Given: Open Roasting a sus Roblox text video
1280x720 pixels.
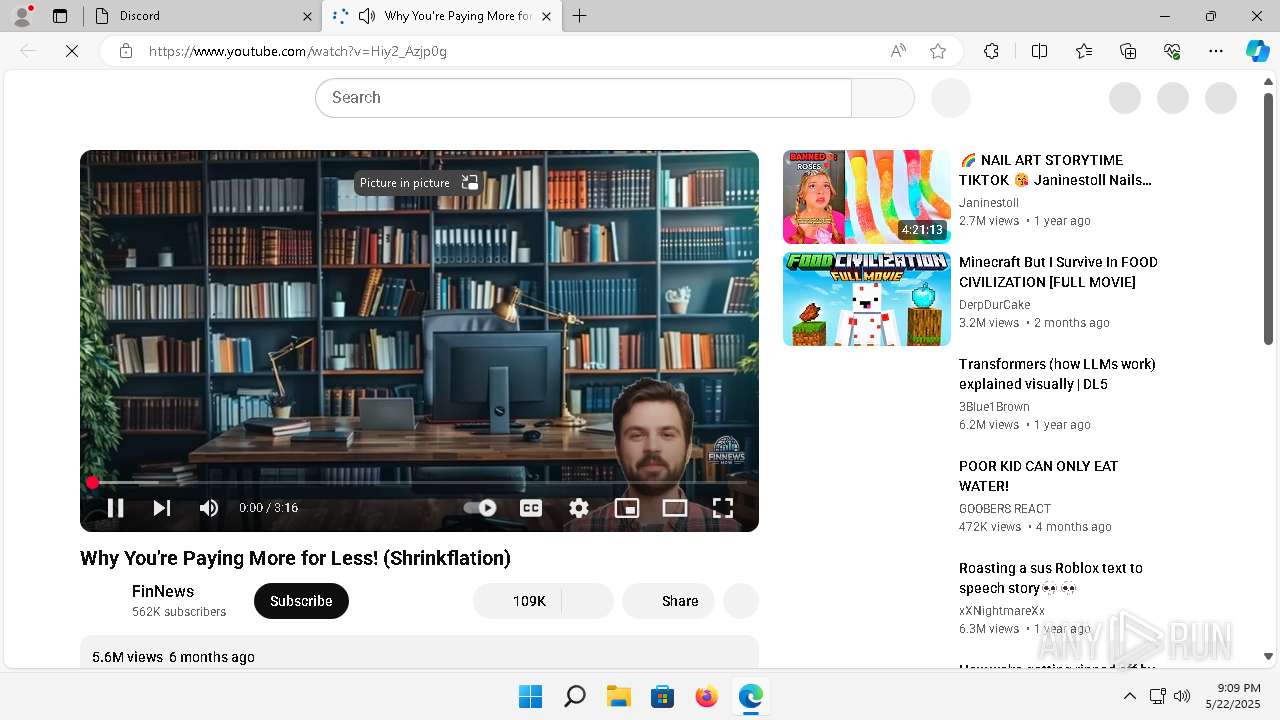Looking at the screenshot, I should pyautogui.click(x=1050, y=578).
